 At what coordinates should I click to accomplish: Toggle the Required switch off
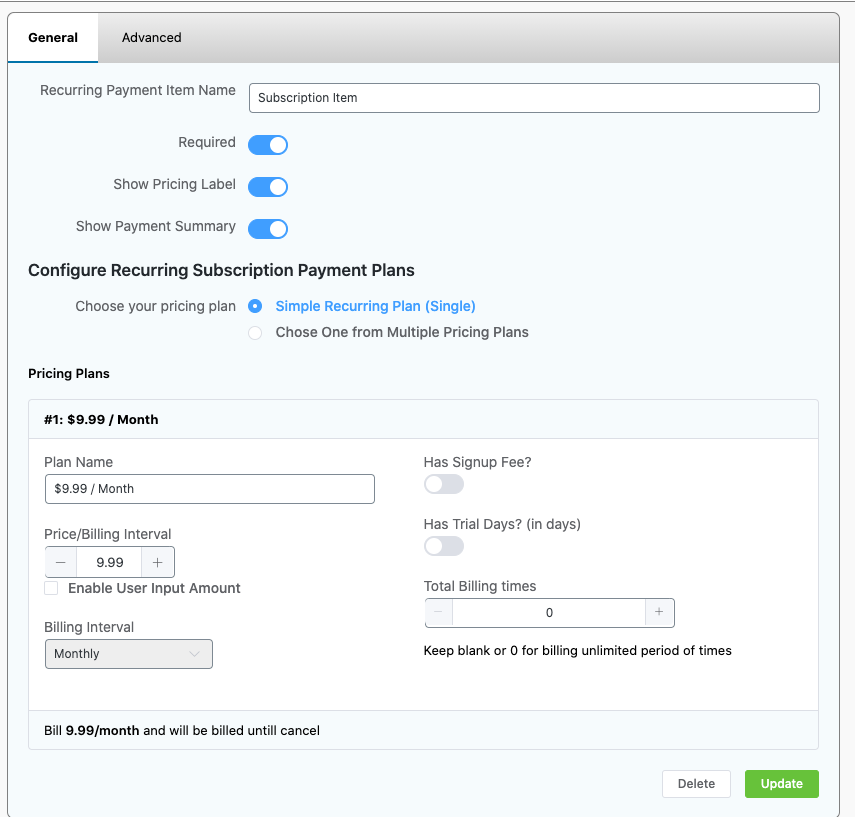[x=268, y=145]
